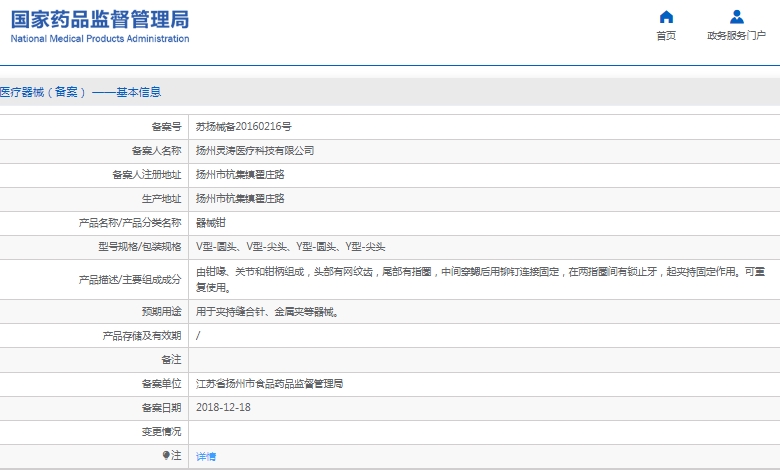Click the 备案单位 row label

[x=162, y=383]
